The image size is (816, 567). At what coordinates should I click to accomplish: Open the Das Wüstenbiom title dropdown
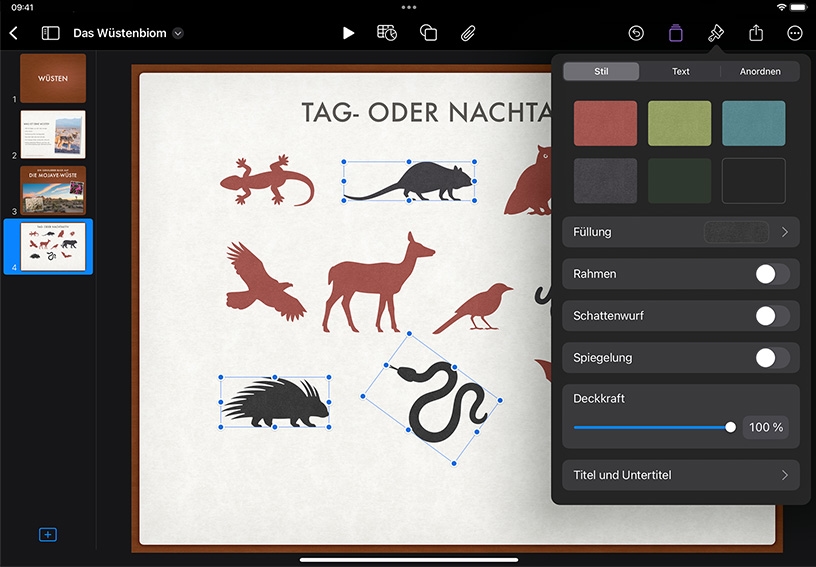click(178, 33)
